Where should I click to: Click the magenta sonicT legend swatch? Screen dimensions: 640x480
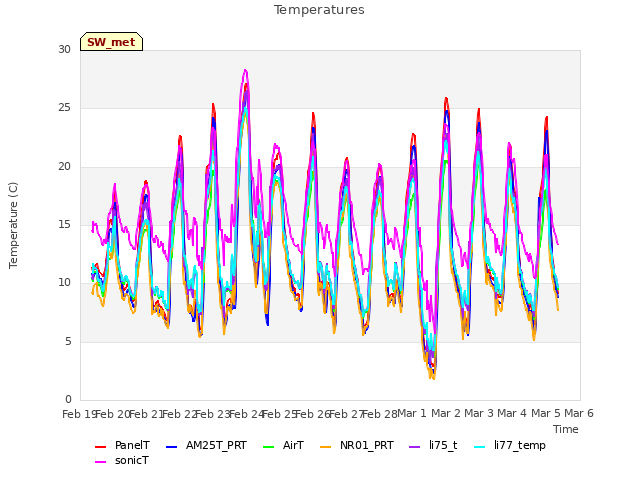click(100, 462)
